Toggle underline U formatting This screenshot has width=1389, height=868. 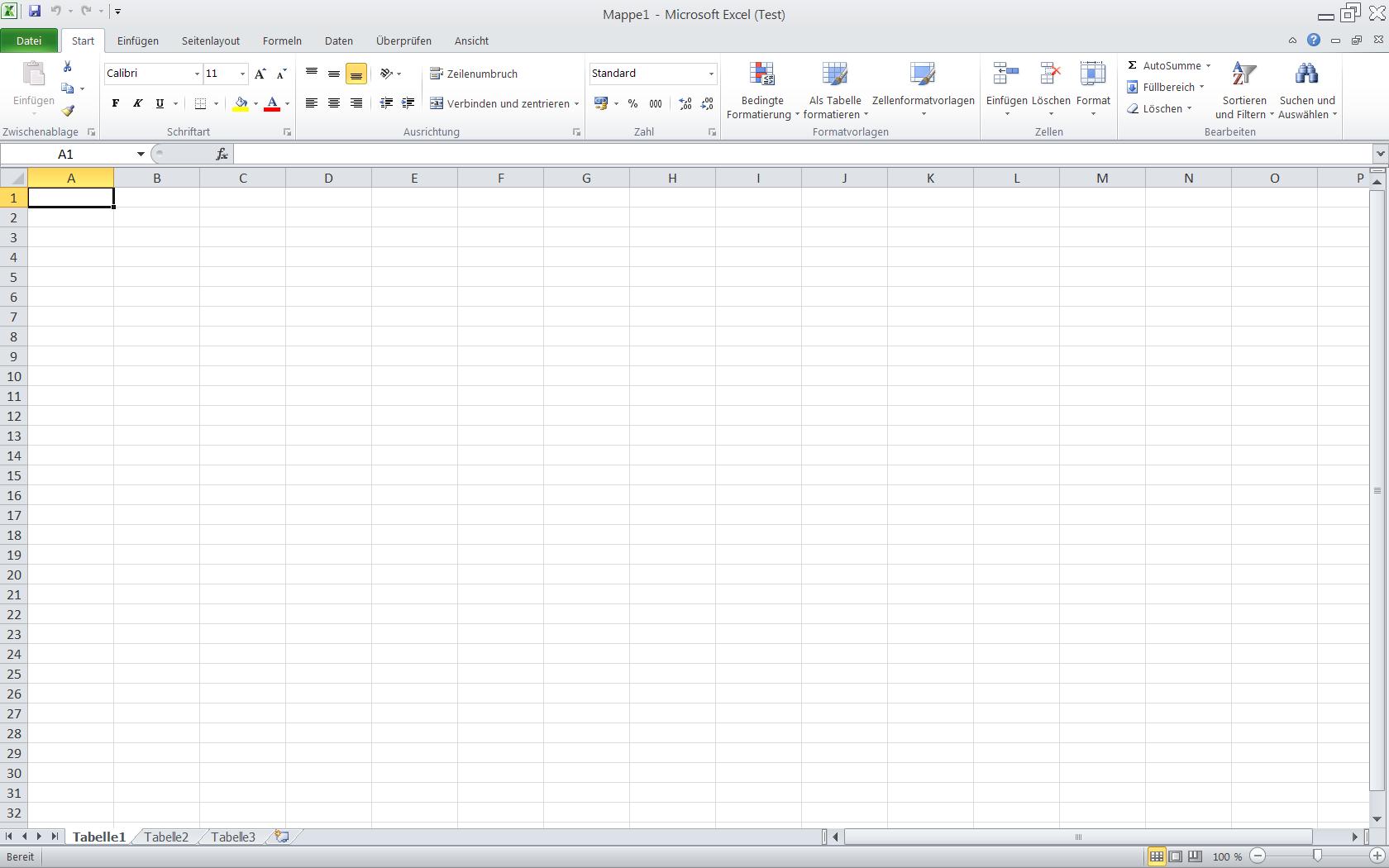pos(160,104)
